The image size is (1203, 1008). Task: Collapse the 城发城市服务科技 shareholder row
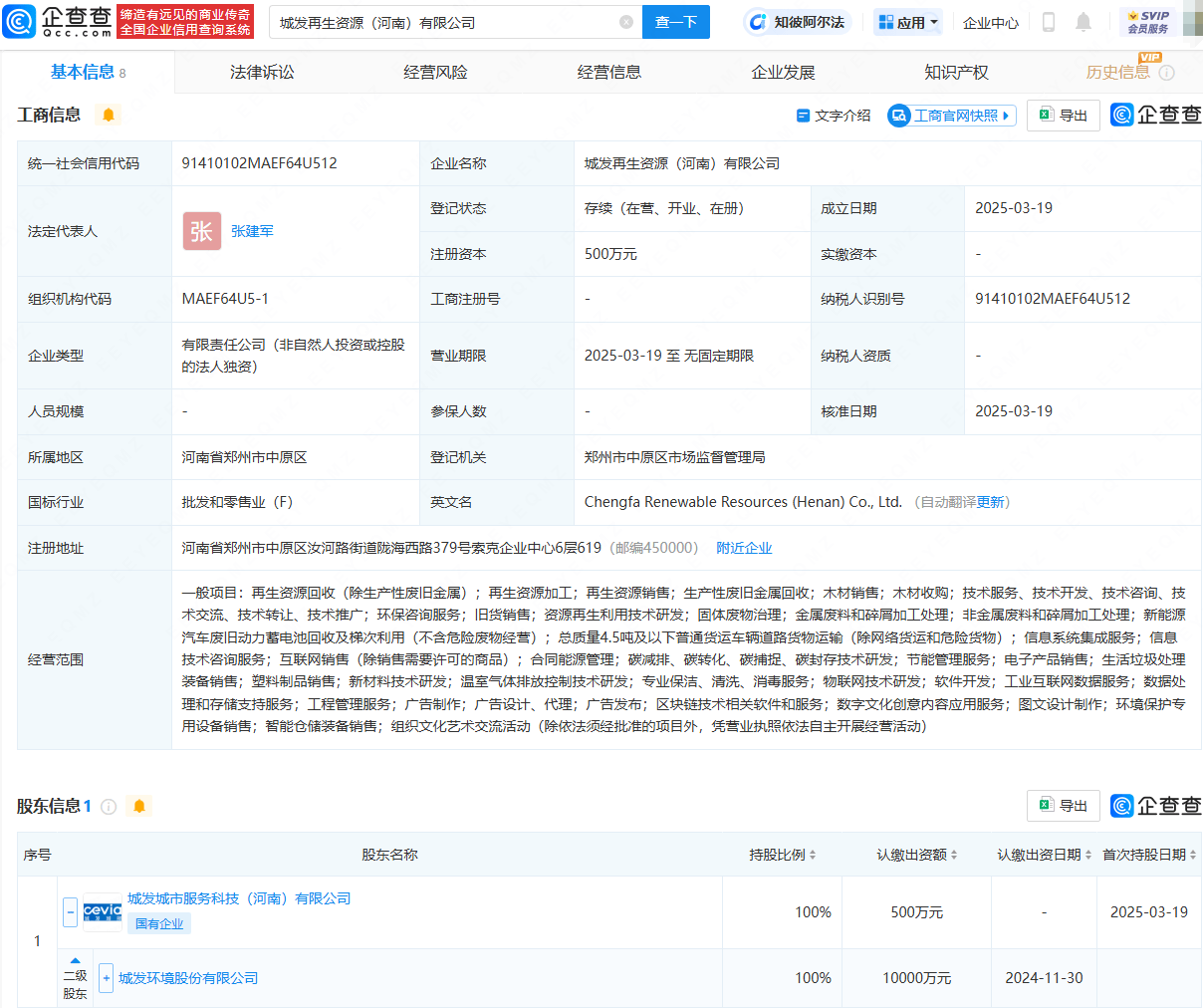tap(70, 911)
